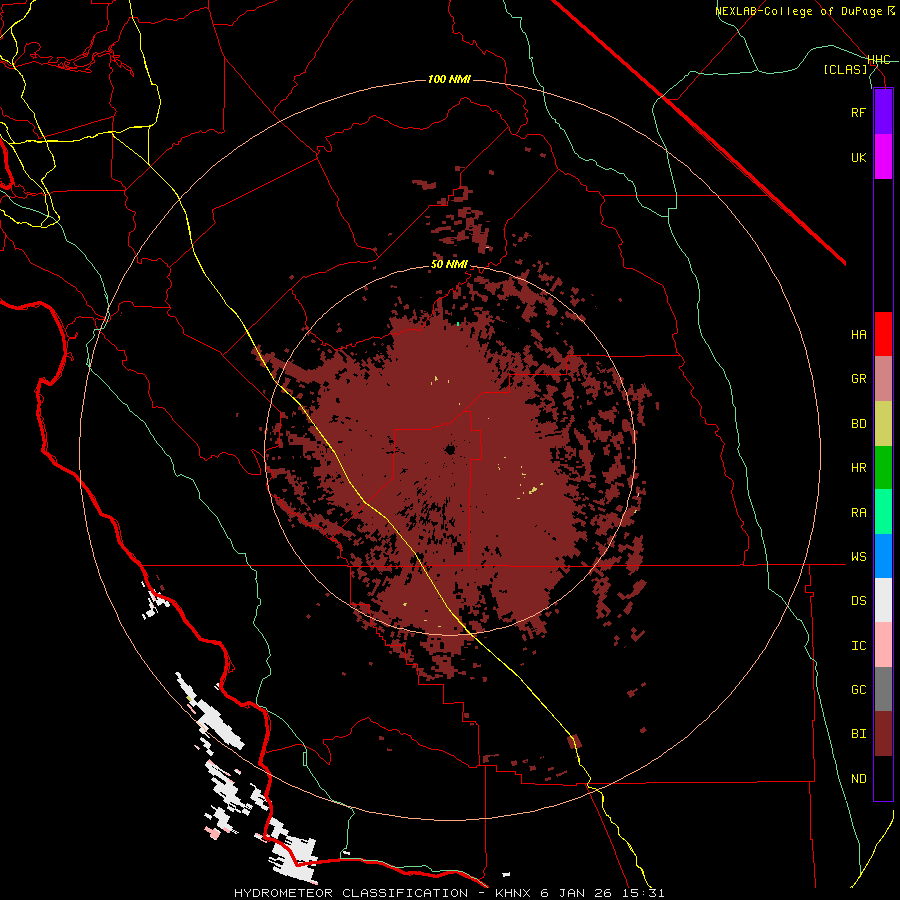Click the UK legend label
900x900 pixels.
click(858, 157)
